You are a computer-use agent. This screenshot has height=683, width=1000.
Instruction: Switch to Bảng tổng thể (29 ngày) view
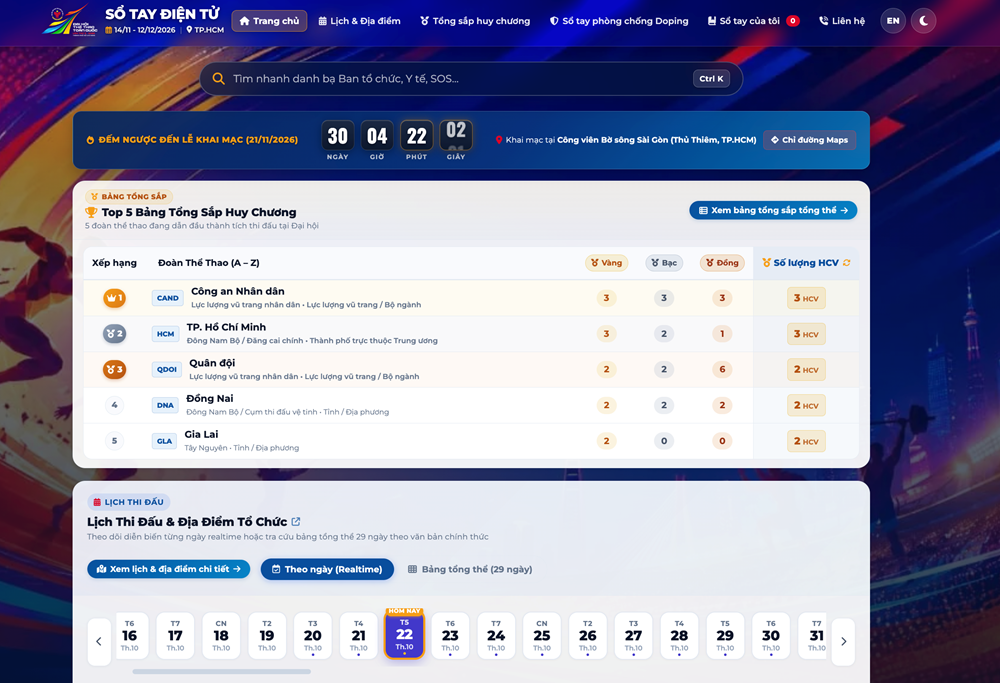(x=470, y=569)
